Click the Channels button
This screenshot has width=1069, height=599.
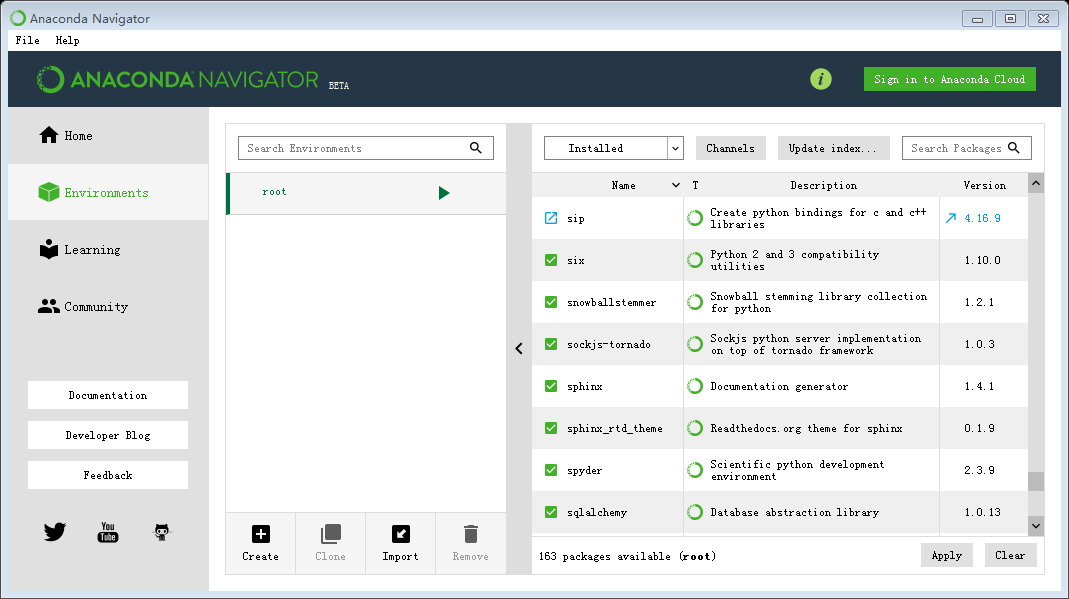tap(730, 148)
